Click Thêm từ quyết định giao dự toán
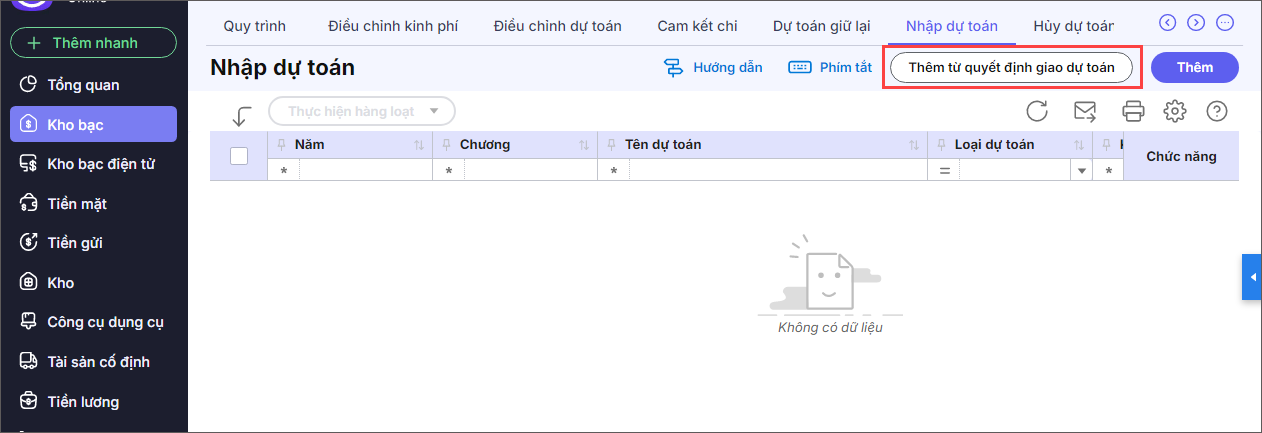The width and height of the screenshot is (1262, 433). pos(1011,68)
